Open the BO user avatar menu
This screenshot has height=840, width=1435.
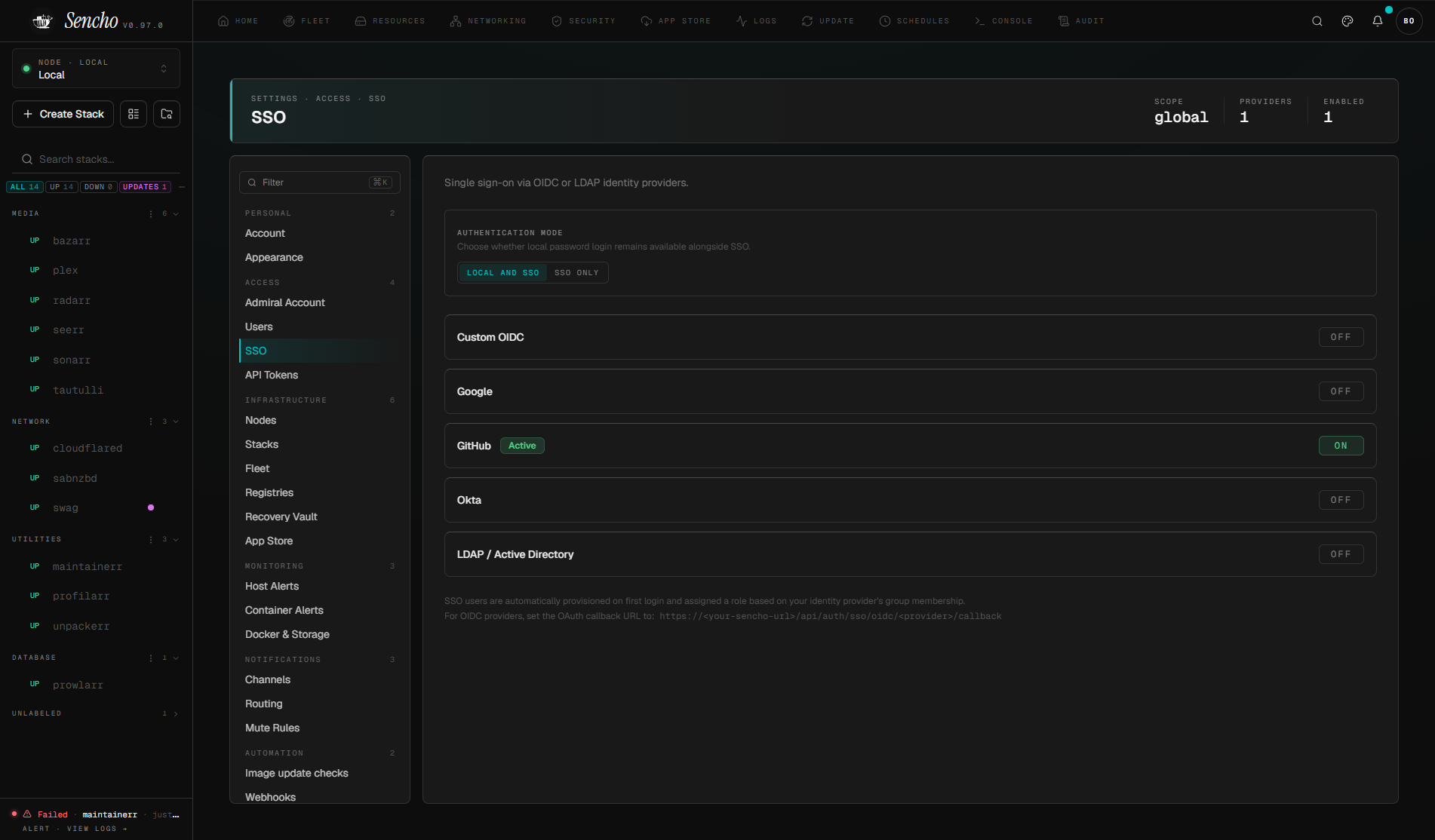pyautogui.click(x=1409, y=21)
